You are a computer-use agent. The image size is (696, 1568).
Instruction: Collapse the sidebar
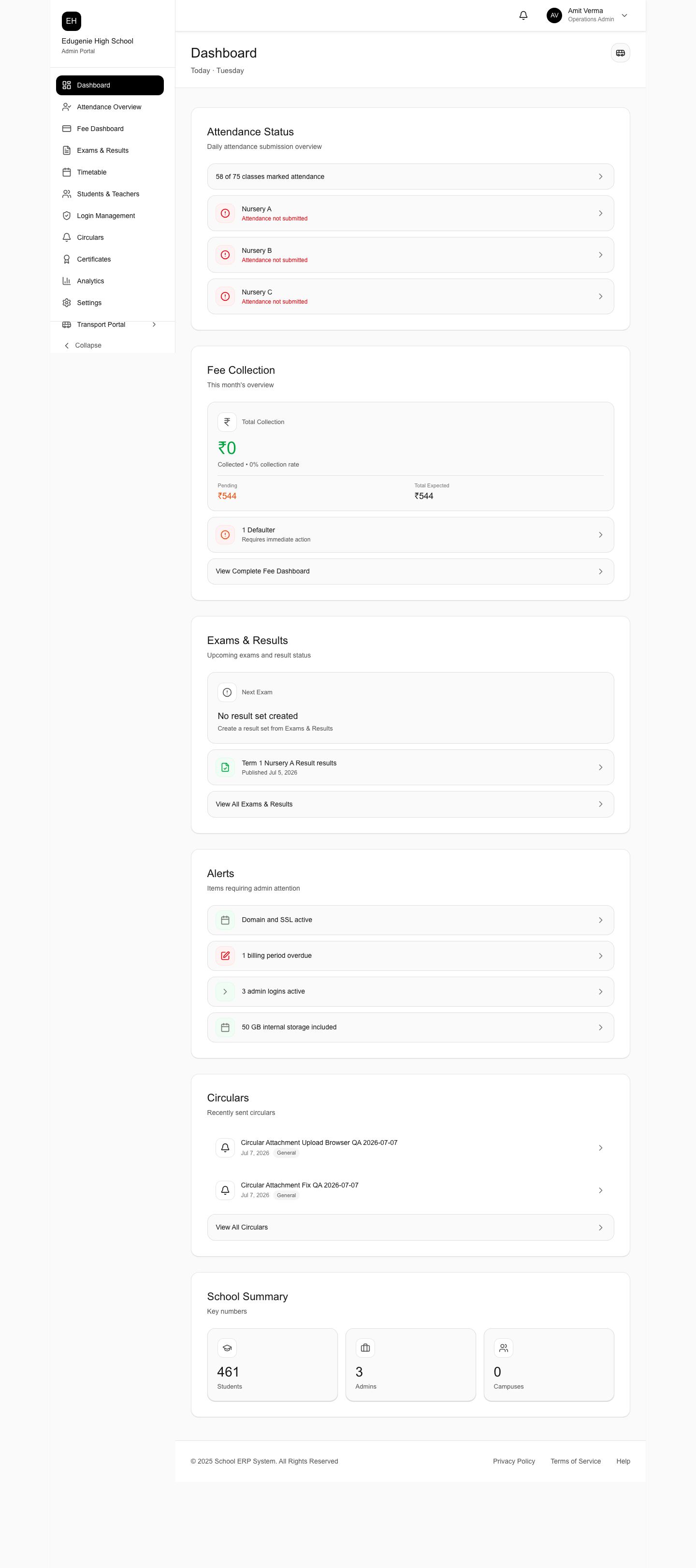(x=83, y=346)
